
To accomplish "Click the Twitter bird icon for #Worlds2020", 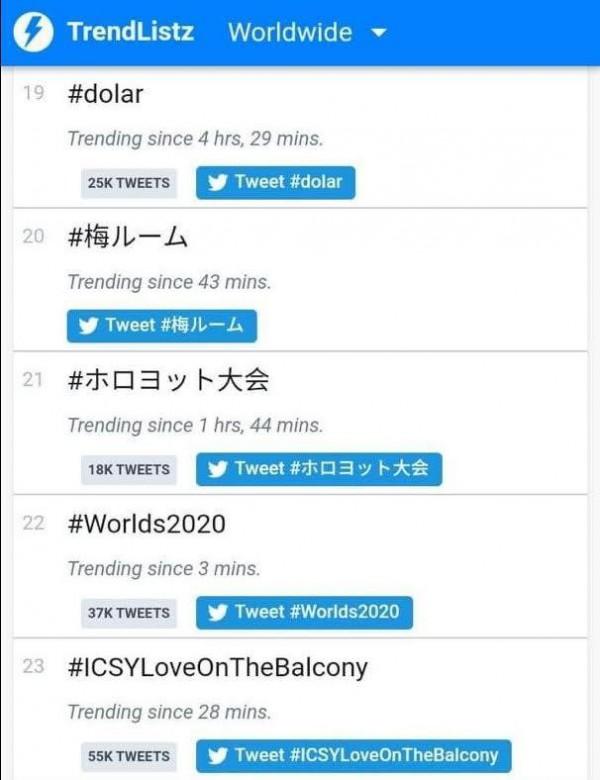I will [218, 613].
